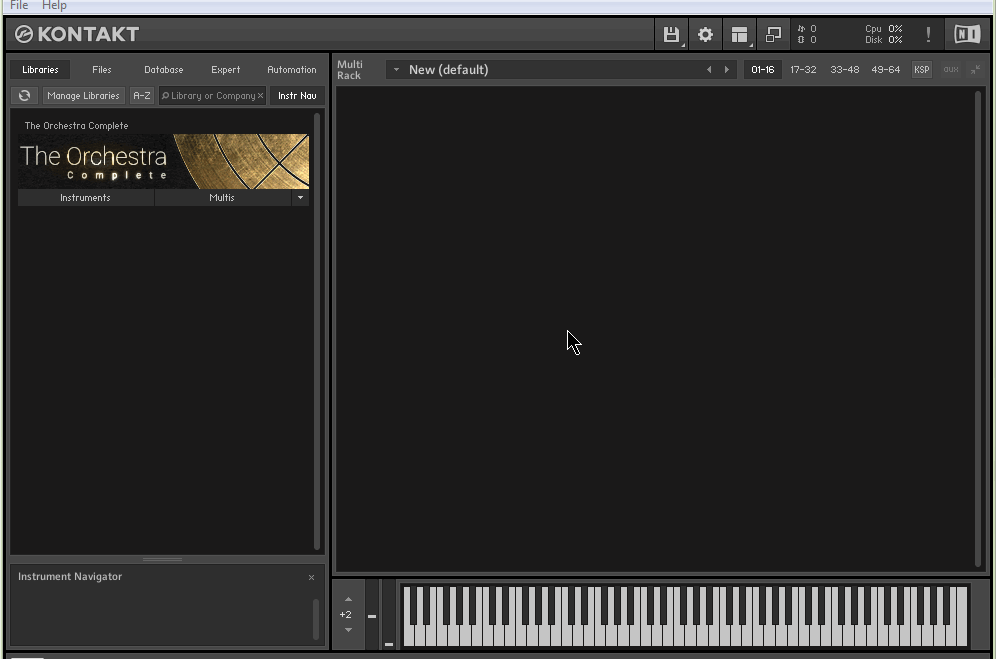996x659 pixels.
Task: Open the Help menu
Action: coord(54,6)
